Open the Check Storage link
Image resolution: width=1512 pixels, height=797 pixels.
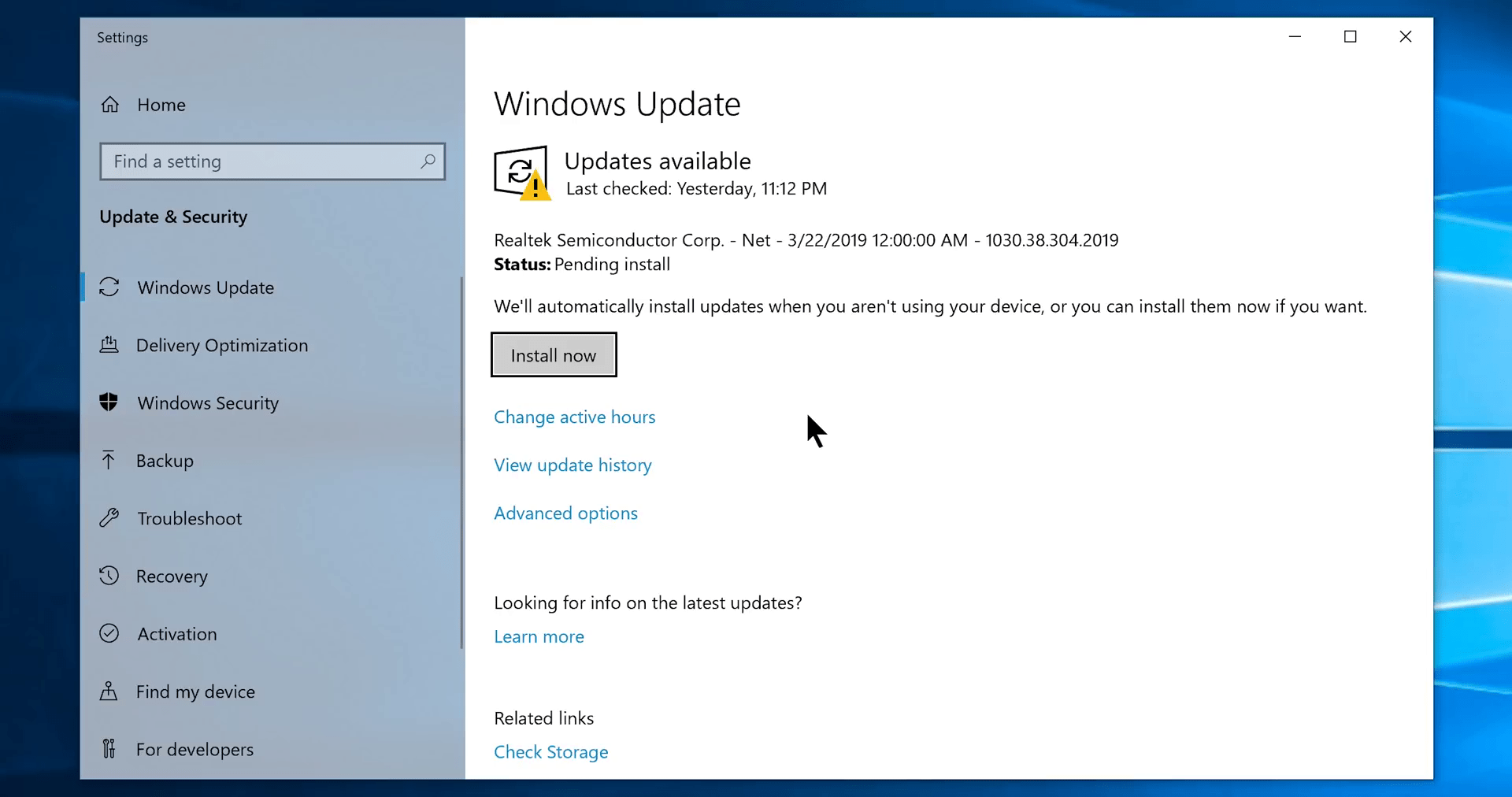click(x=550, y=752)
